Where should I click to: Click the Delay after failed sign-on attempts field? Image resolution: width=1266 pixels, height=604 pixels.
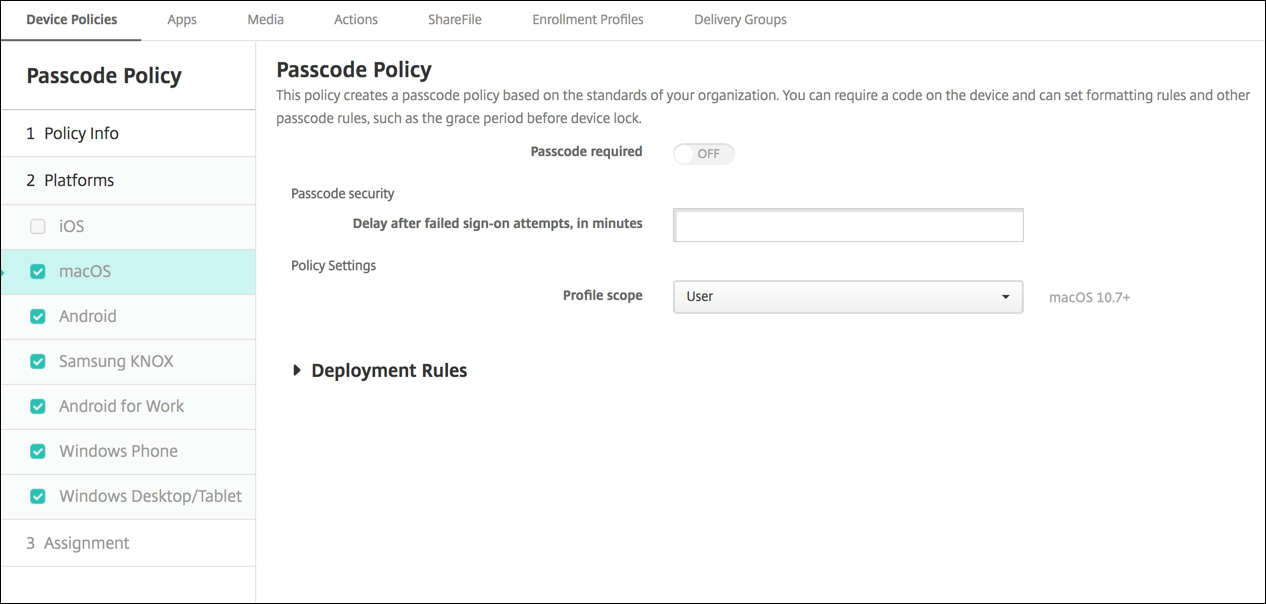coord(848,226)
